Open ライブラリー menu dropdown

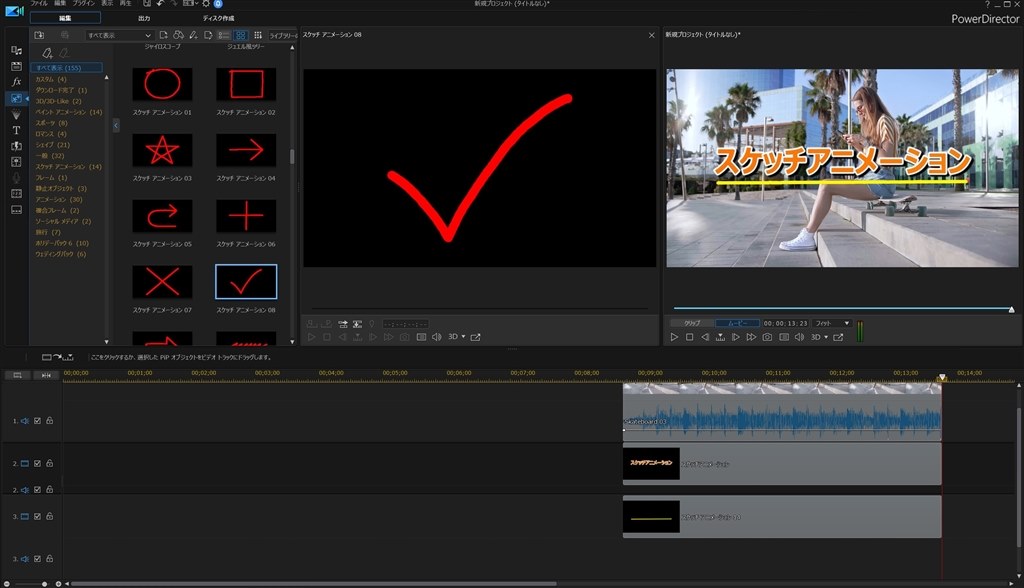coord(283,35)
